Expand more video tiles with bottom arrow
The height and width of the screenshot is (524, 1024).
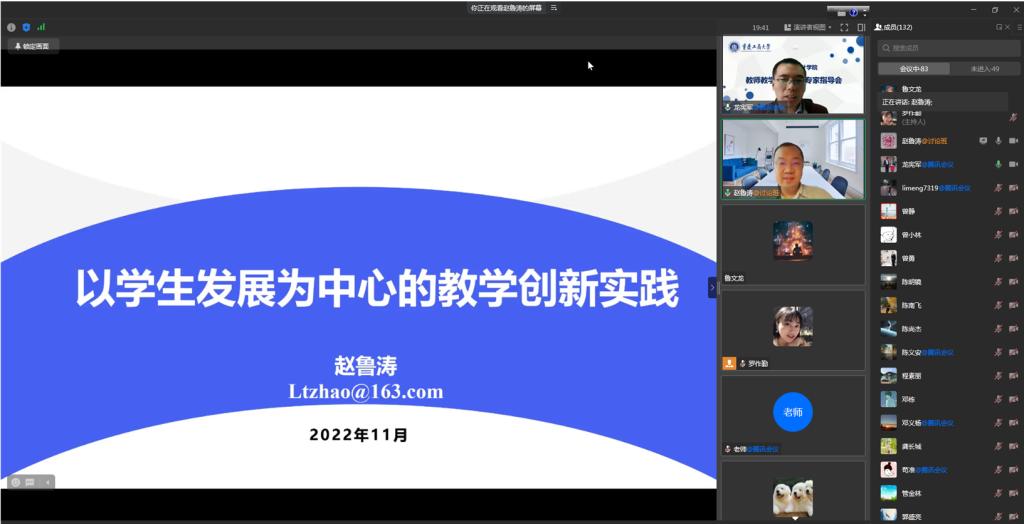[794, 518]
